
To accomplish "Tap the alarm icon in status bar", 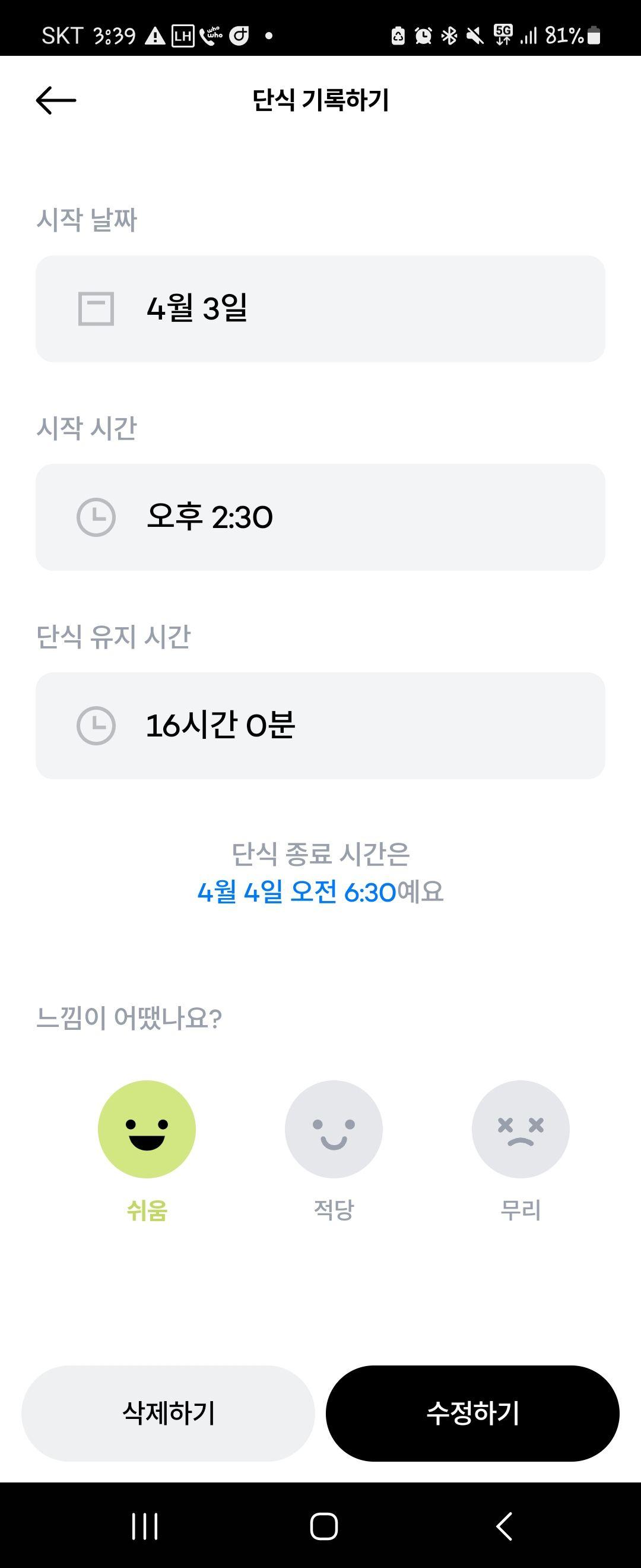I will tap(423, 36).
